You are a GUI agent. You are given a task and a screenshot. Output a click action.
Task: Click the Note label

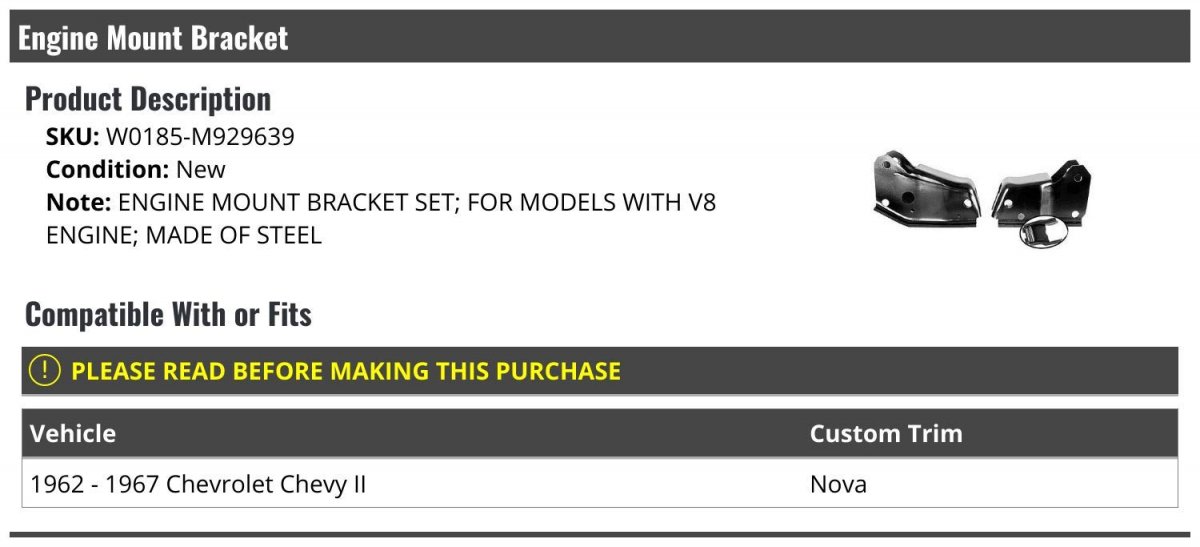coord(78,202)
